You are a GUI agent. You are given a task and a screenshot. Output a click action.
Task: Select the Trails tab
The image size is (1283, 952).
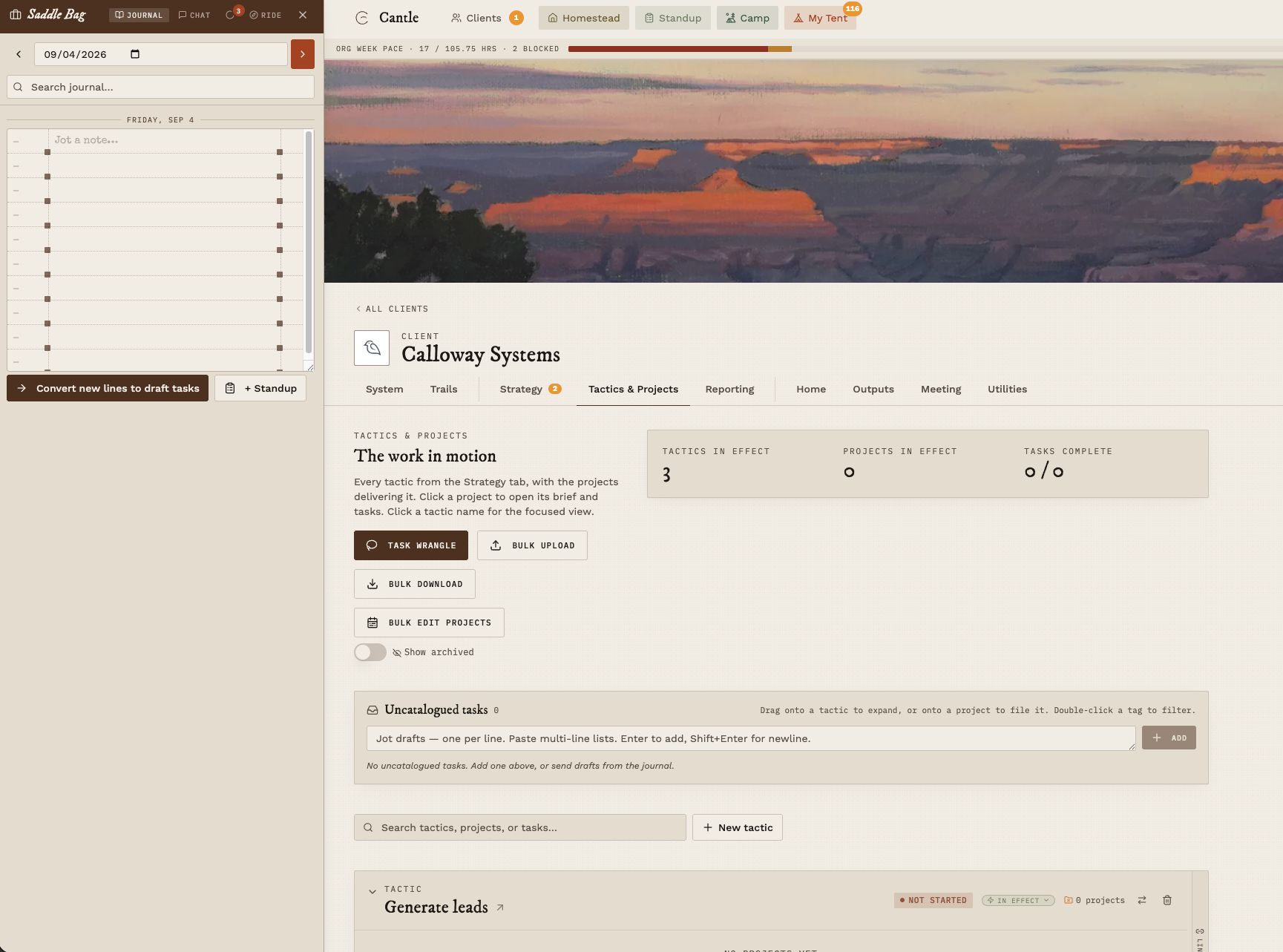444,389
